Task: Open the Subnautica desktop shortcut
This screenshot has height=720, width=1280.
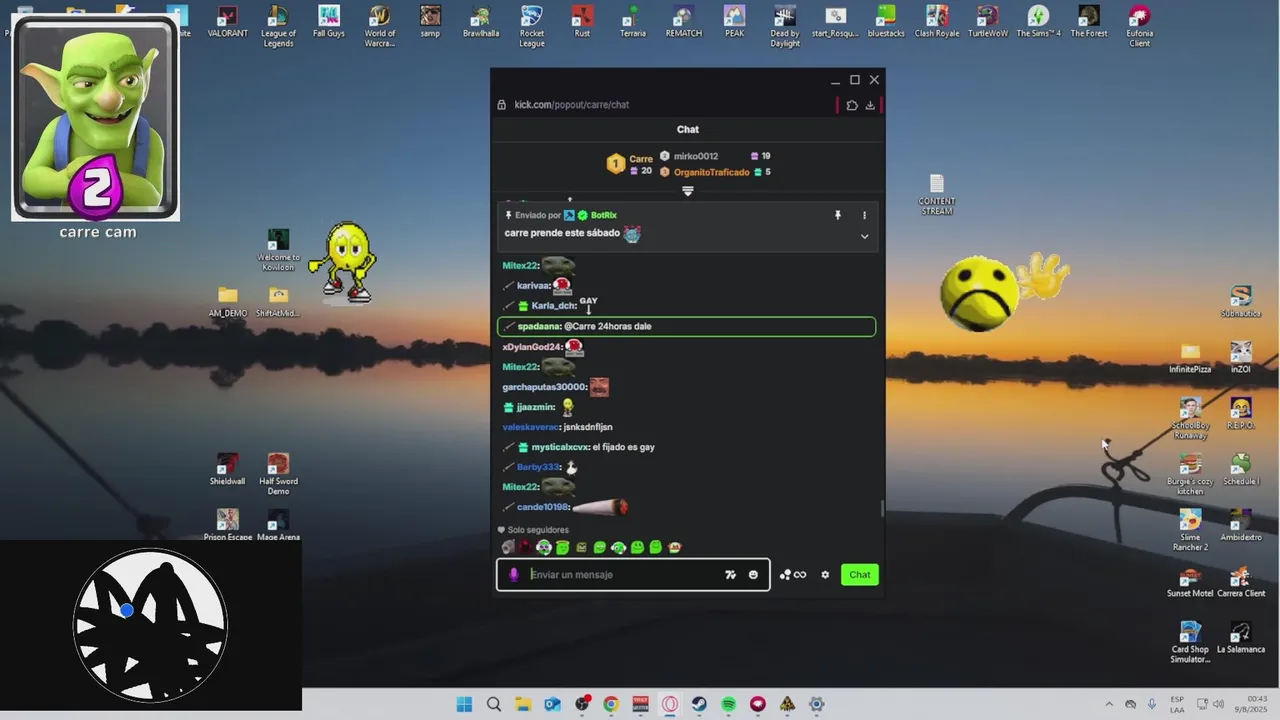Action: tap(1241, 302)
